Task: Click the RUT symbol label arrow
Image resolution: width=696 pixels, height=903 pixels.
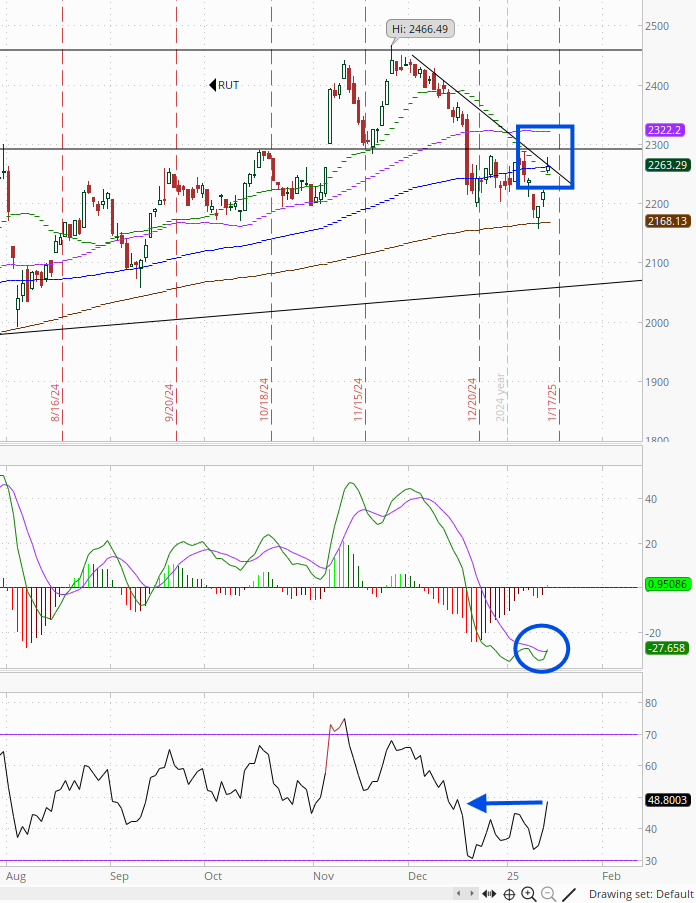Action: pos(212,85)
